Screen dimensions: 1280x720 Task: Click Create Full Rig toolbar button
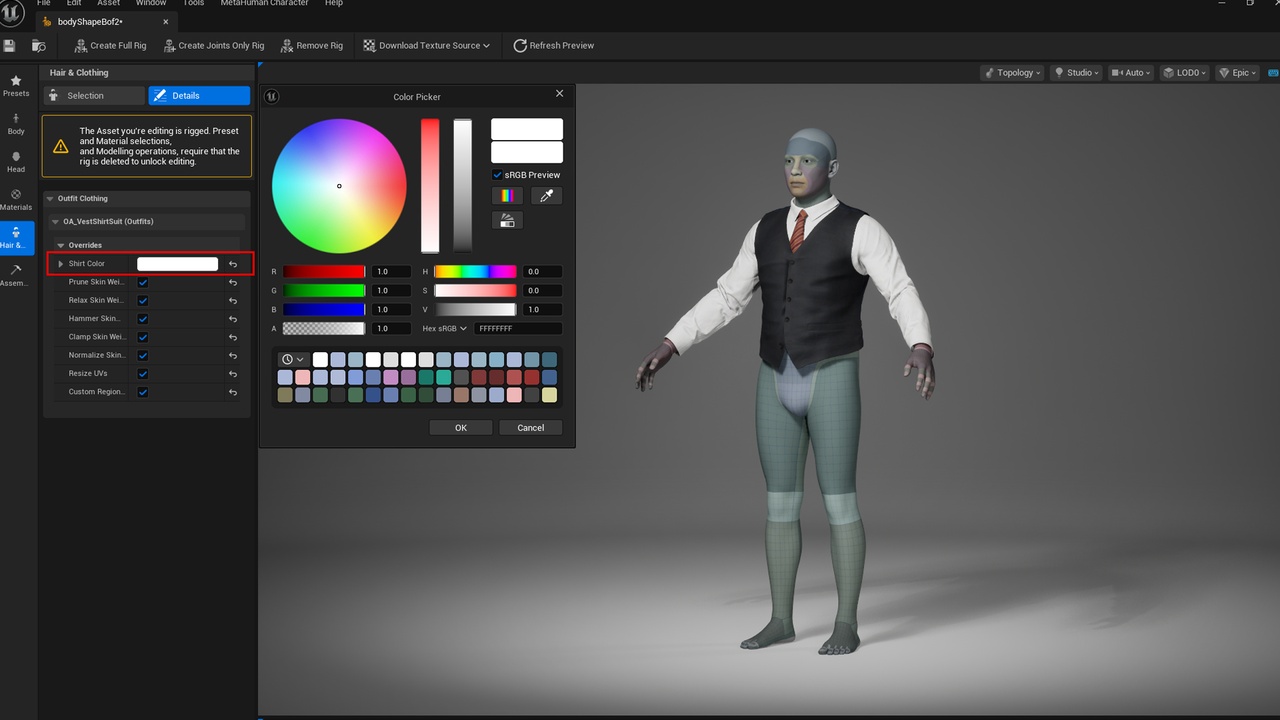click(110, 45)
